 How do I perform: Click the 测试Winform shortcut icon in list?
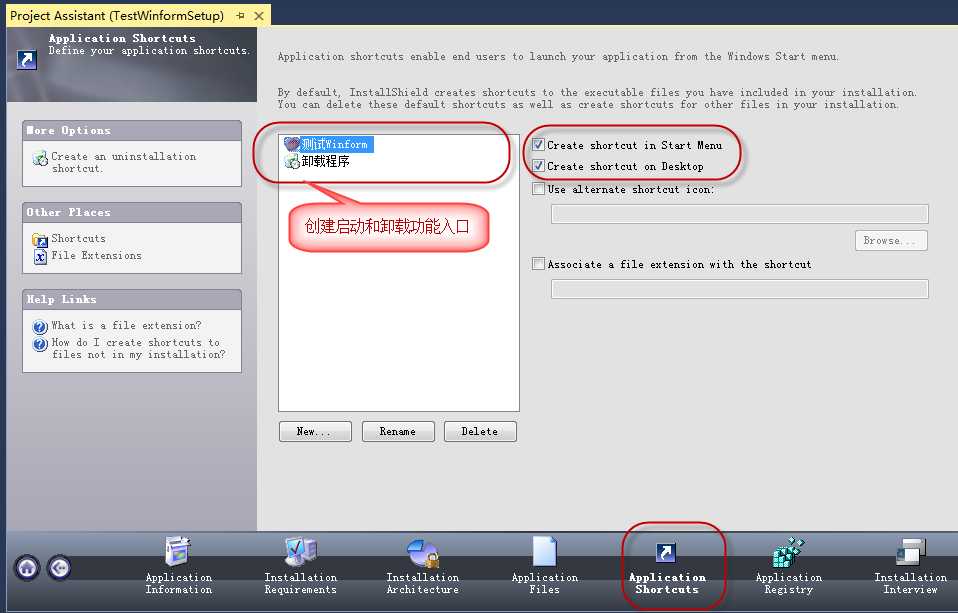pyautogui.click(x=292, y=144)
